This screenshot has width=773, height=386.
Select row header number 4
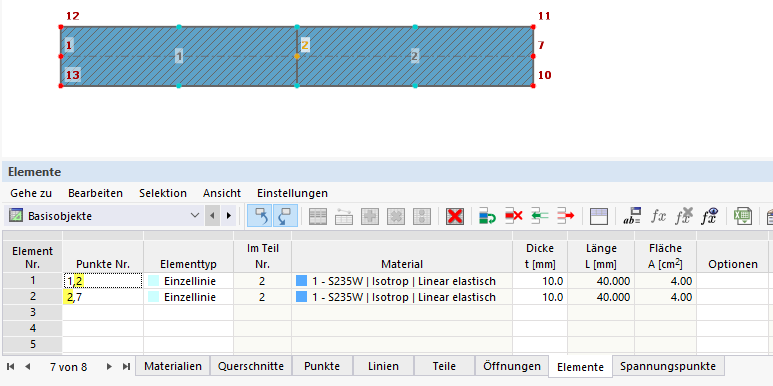(x=33, y=328)
